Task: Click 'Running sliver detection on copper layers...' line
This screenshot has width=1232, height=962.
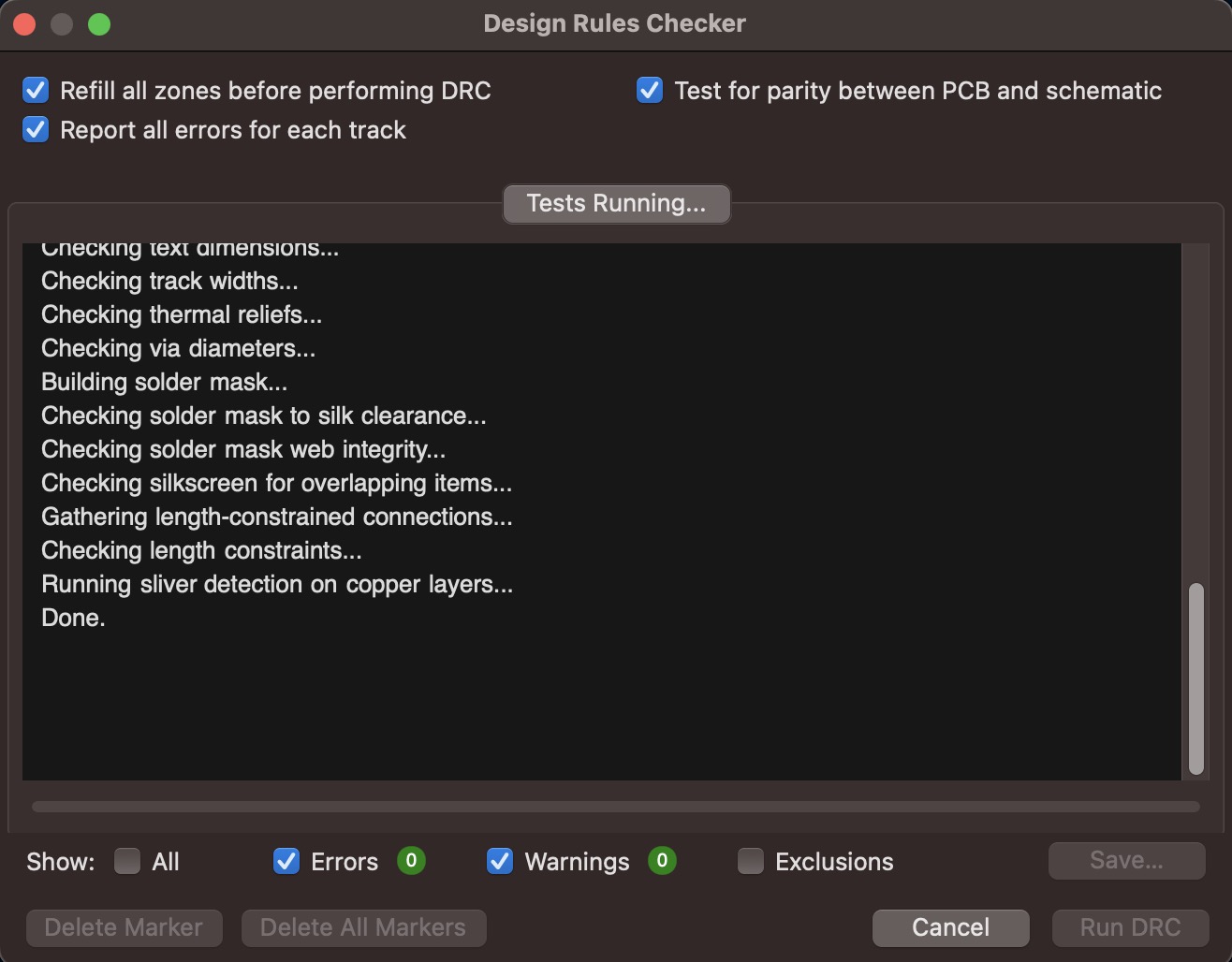Action: (277, 584)
